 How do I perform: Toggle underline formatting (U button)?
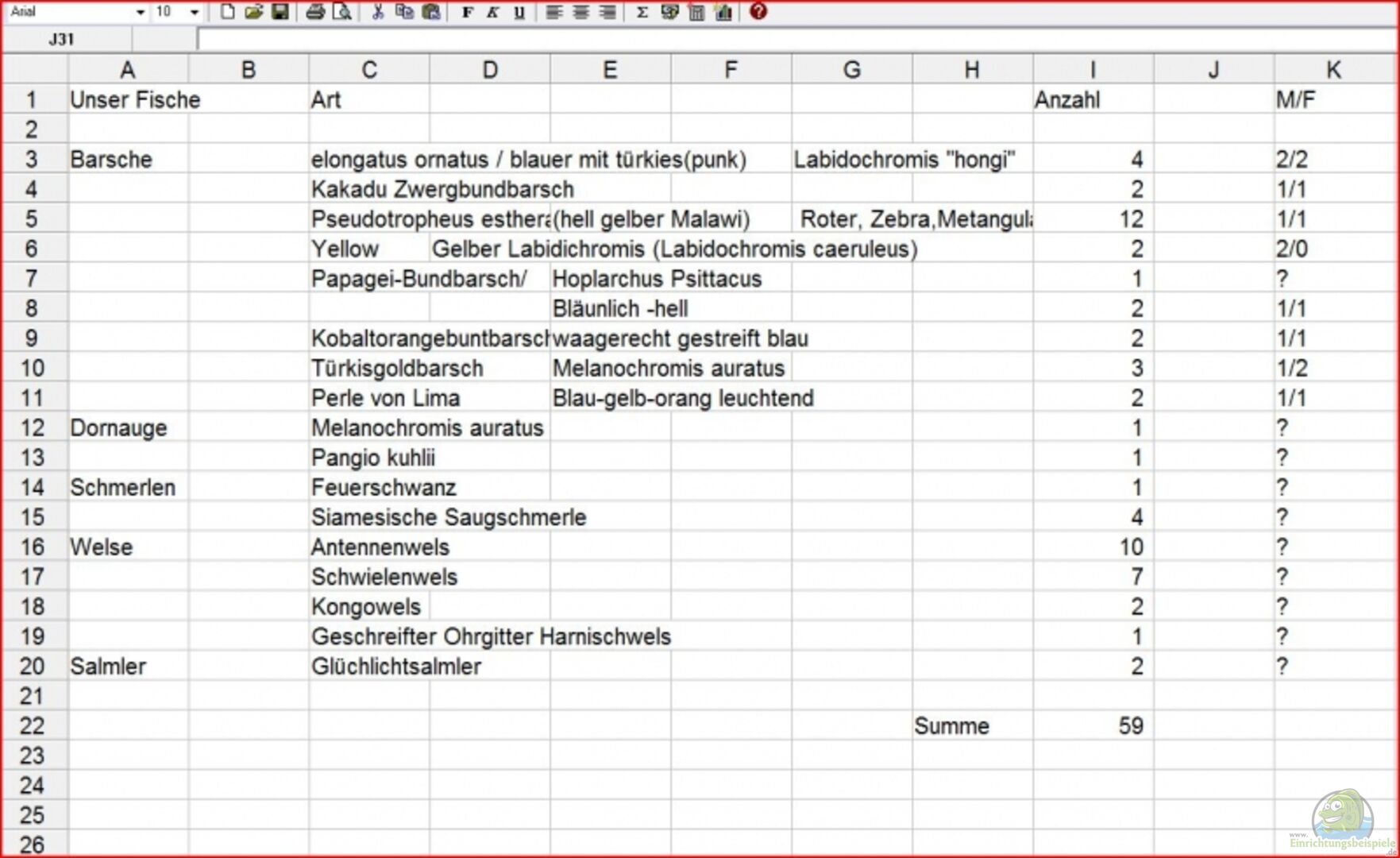pos(519,12)
